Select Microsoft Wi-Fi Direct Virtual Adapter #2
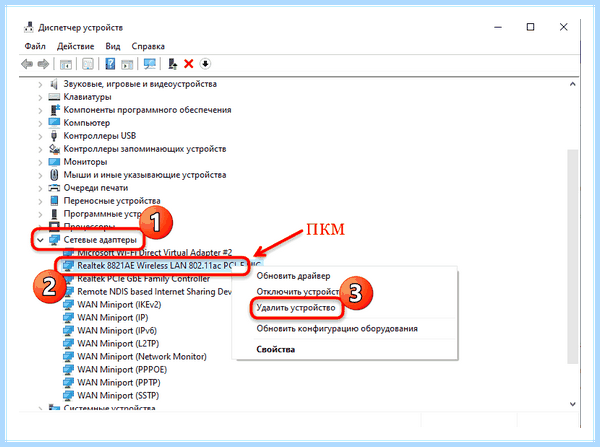The width and height of the screenshot is (600, 447). (x=155, y=253)
